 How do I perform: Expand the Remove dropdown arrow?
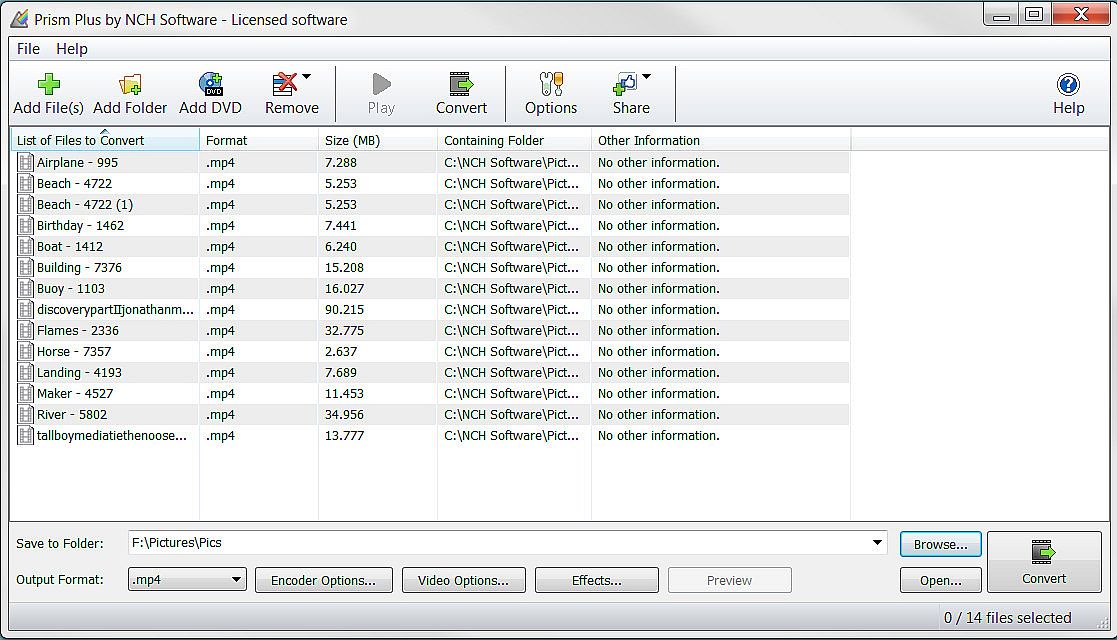[x=307, y=77]
